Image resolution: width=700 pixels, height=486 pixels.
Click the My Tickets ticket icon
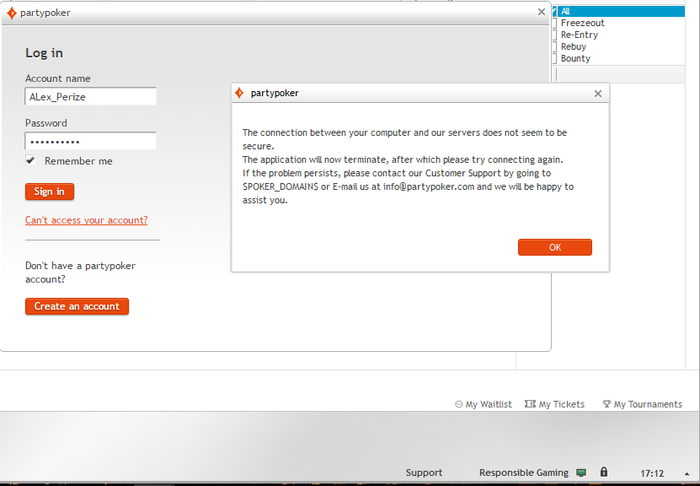click(530, 404)
